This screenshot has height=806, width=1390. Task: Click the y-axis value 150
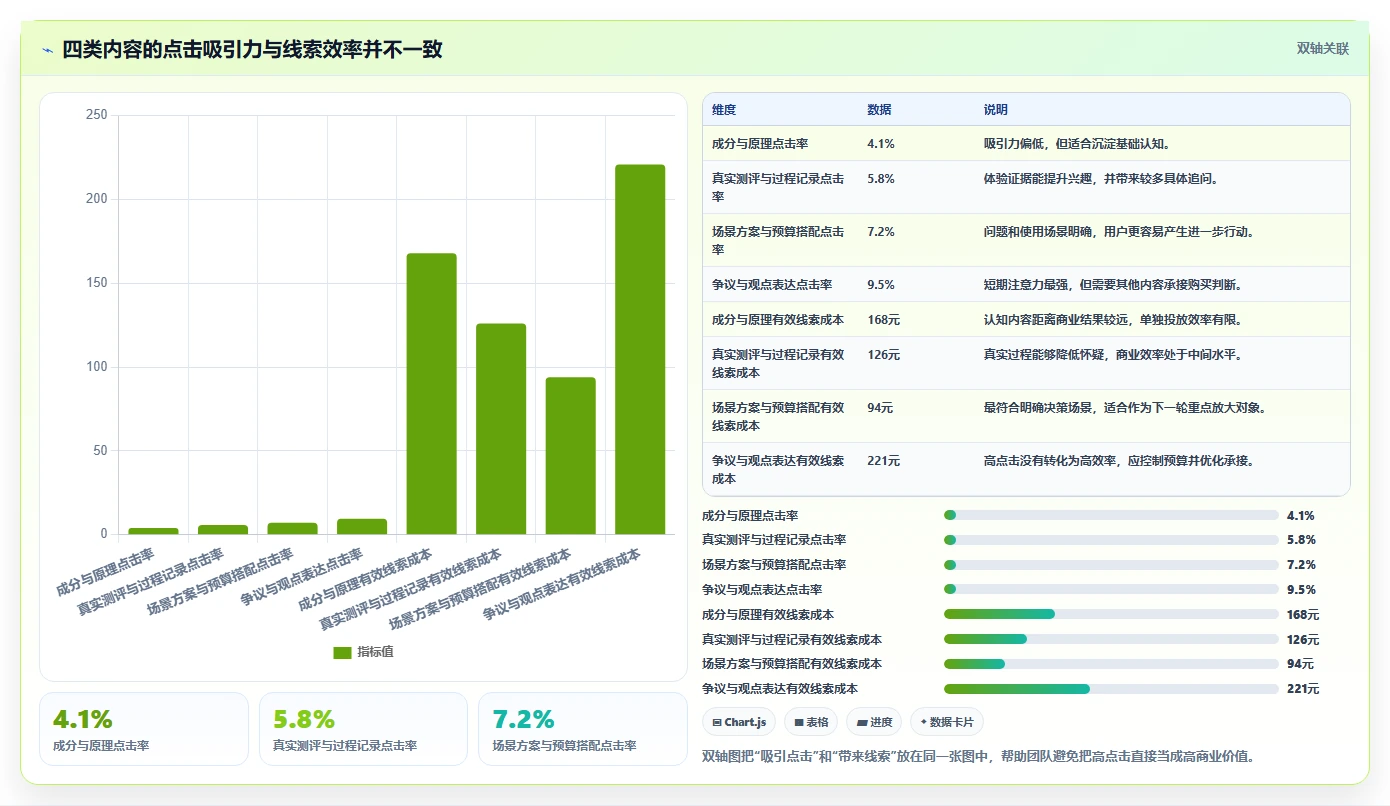tap(97, 283)
